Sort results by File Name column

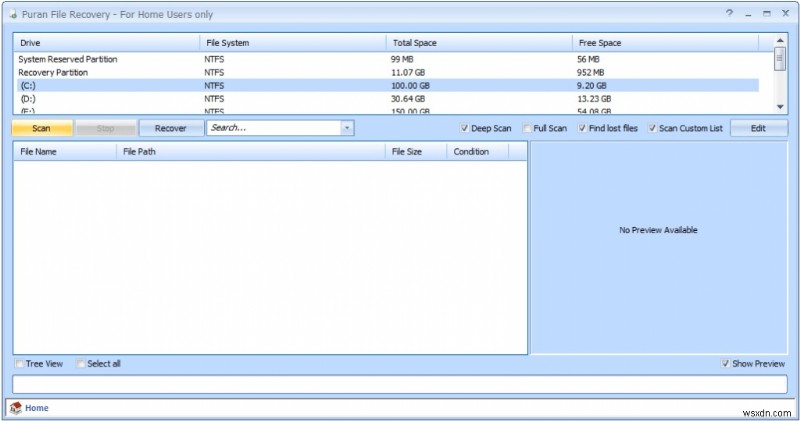(x=65, y=152)
